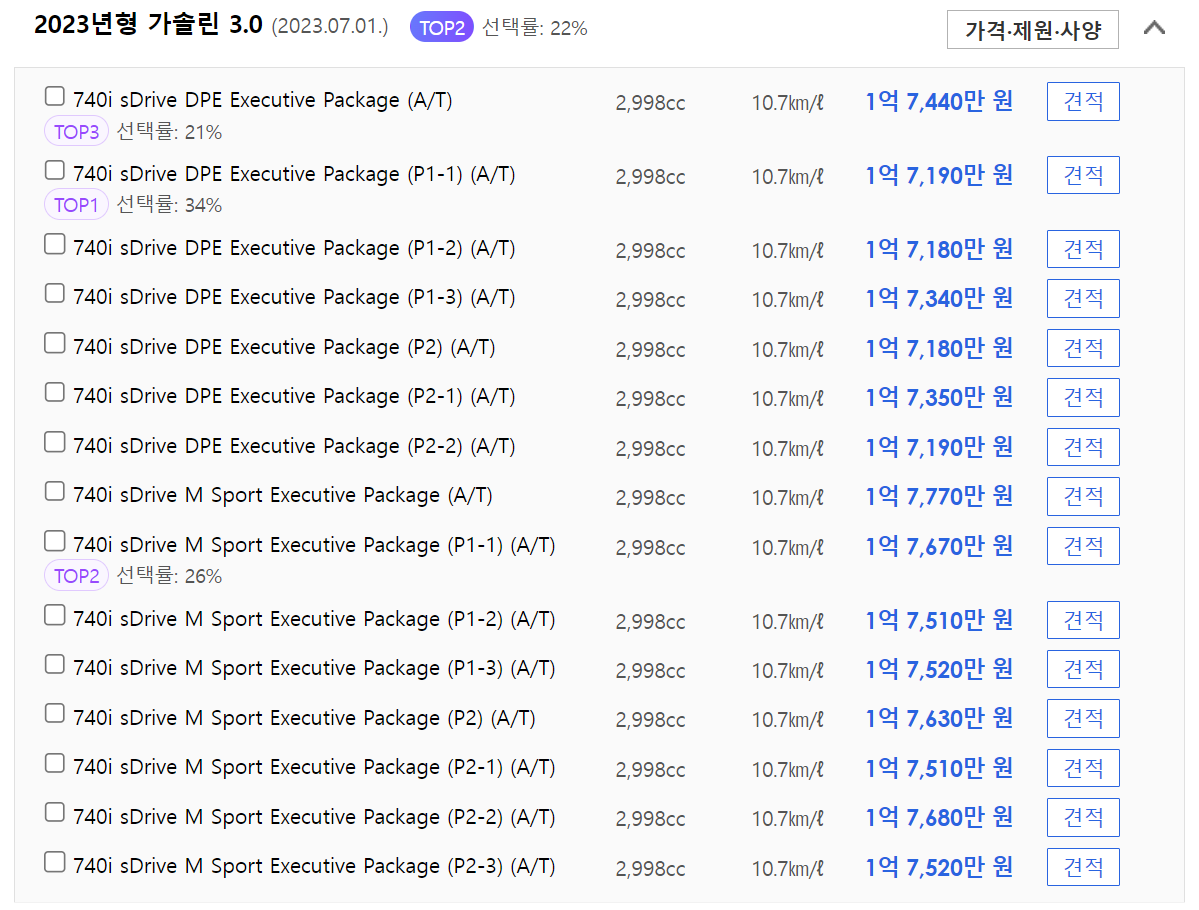The height and width of the screenshot is (910, 1199).
Task: Check DPE Executive Package (P1-2) (A/T)
Action: click(x=54, y=244)
